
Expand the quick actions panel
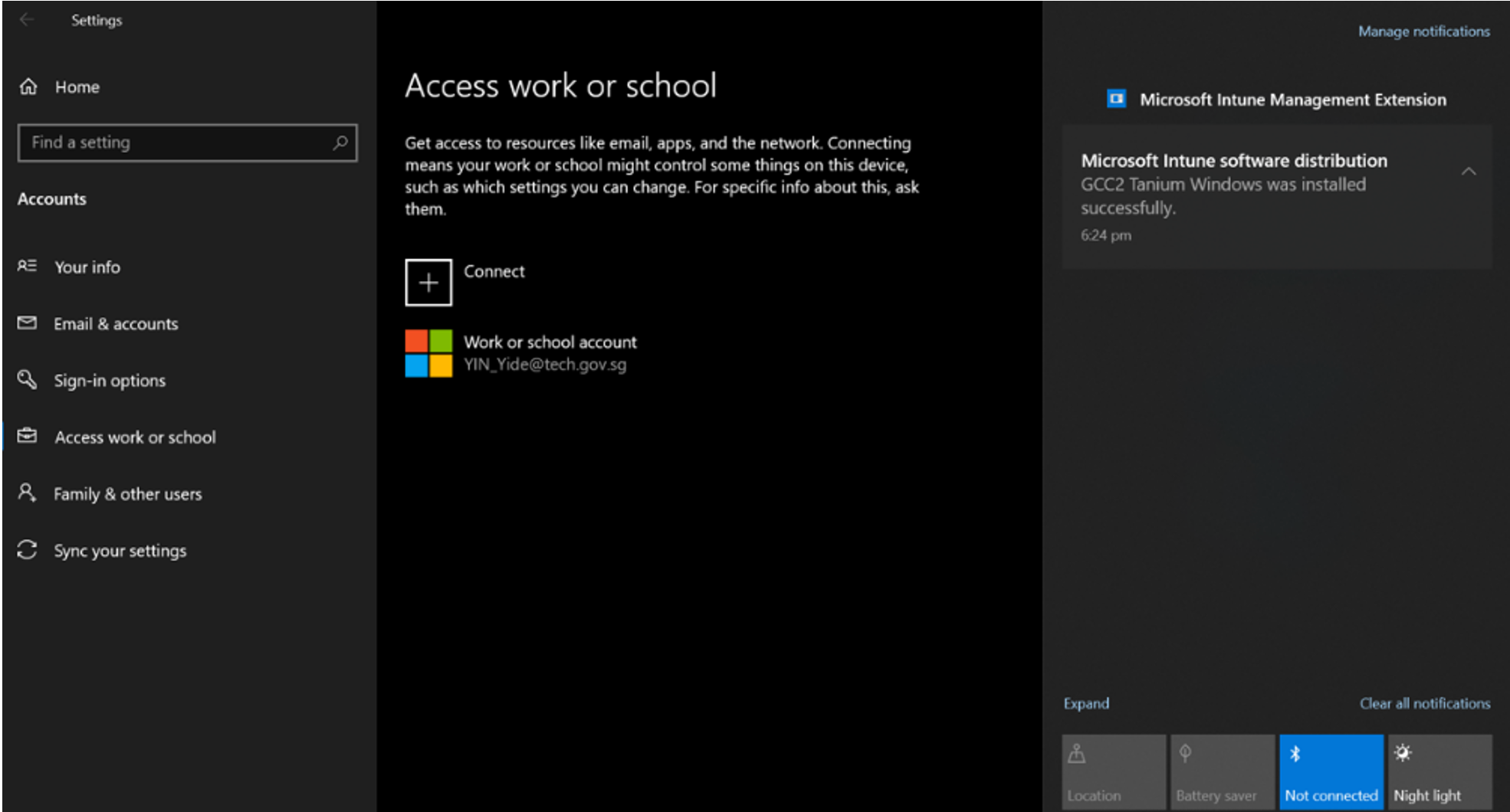1085,703
